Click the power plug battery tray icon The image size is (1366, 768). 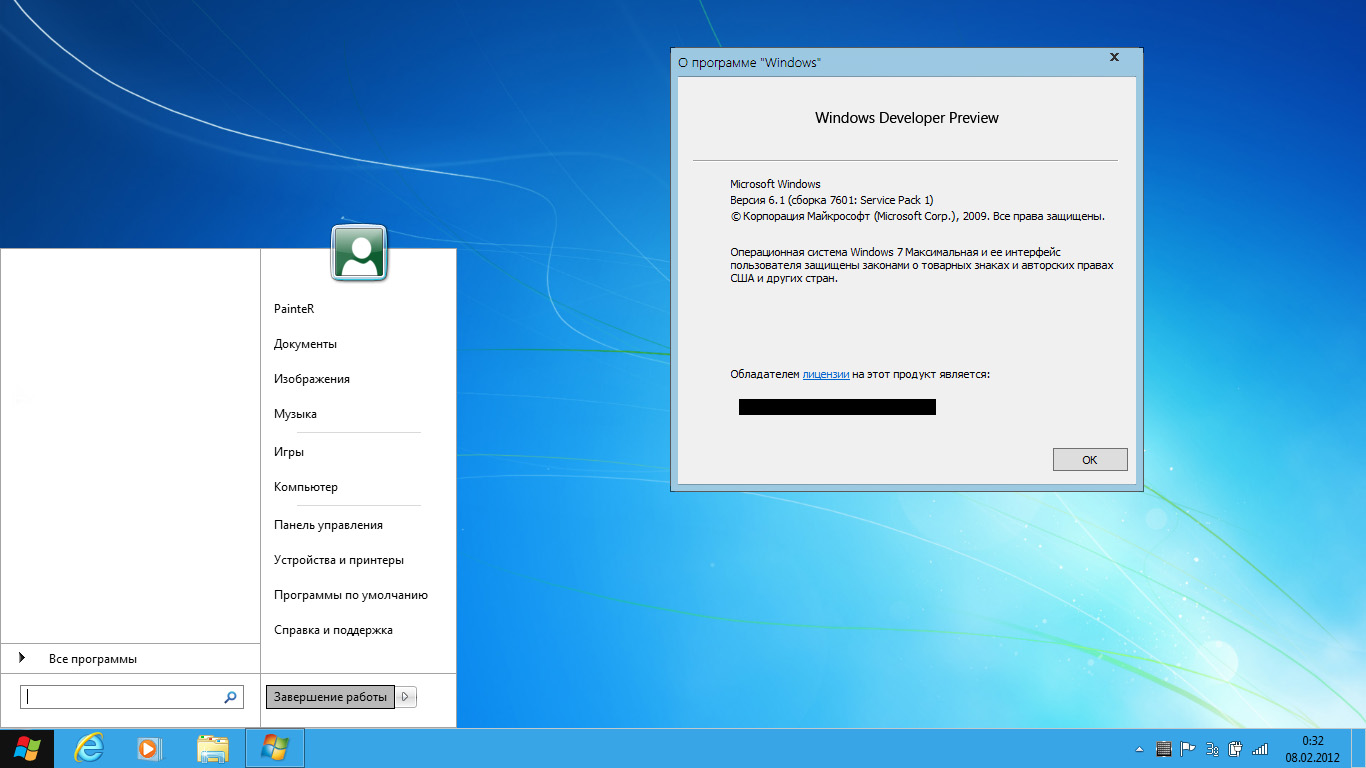point(1236,748)
